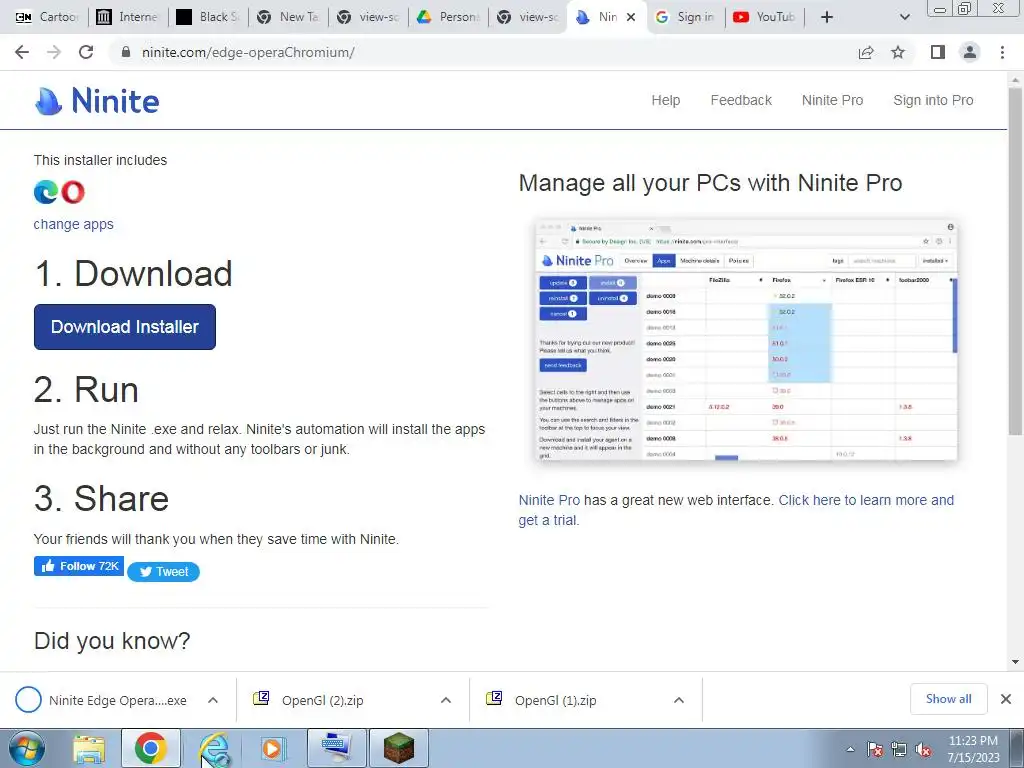Click the Action Center flag tray icon

tap(876, 750)
